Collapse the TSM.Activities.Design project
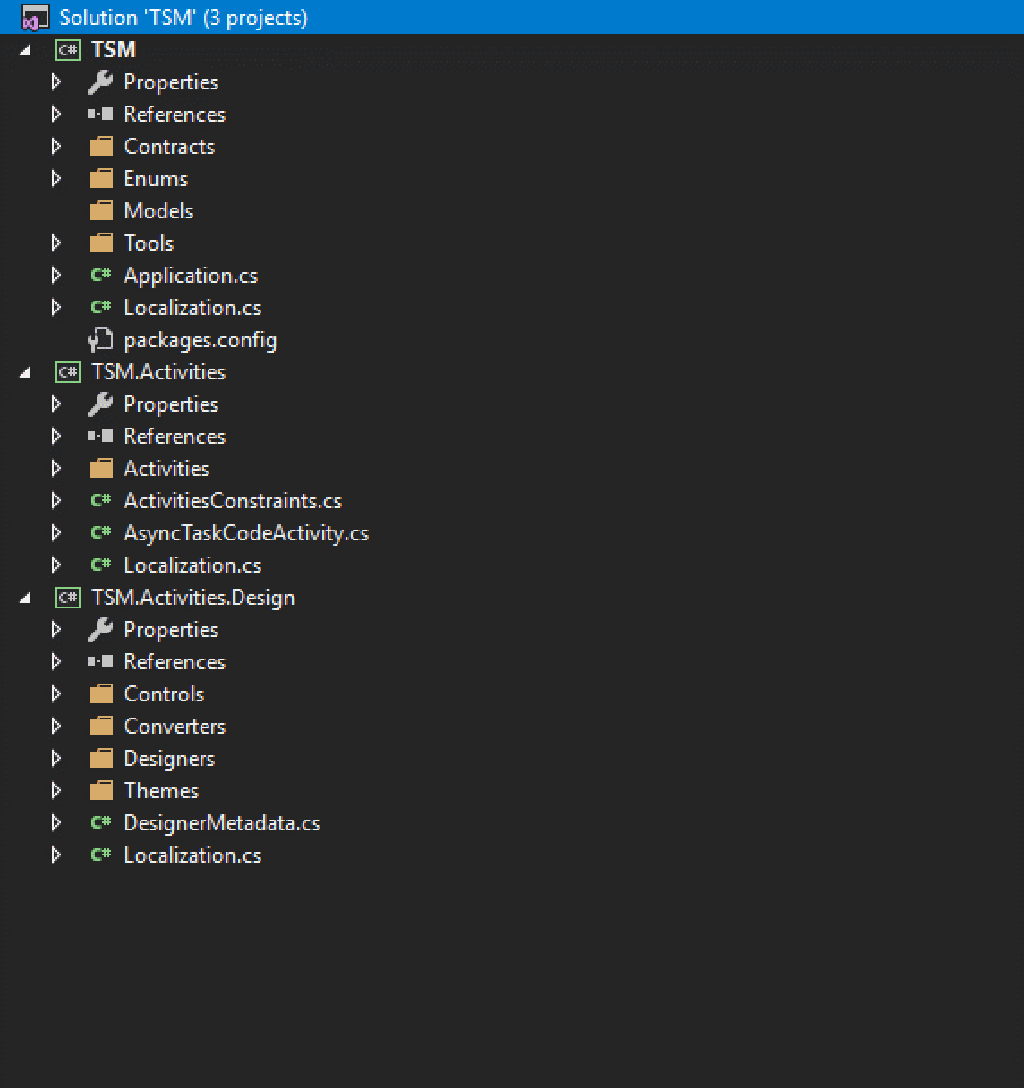Screen dimensions: 1024x1088 [25, 598]
